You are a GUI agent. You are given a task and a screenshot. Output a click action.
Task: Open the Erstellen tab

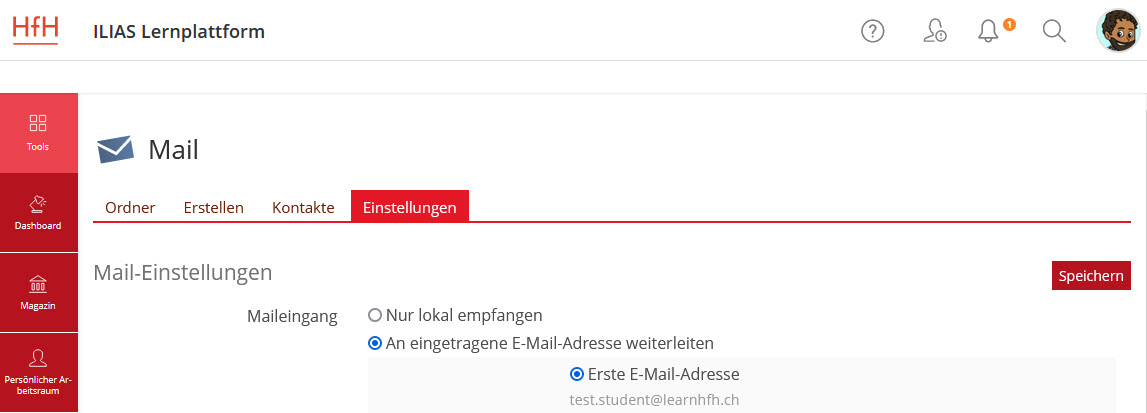click(213, 208)
